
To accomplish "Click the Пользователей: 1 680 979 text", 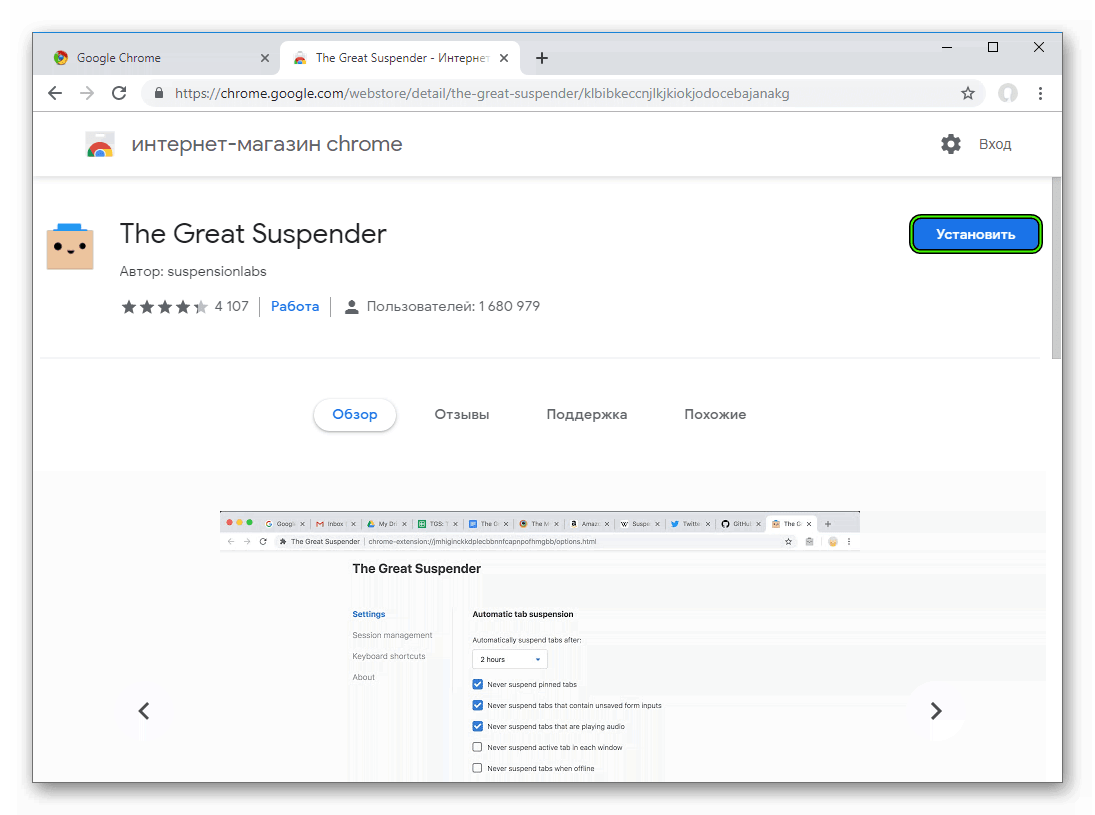I will pos(453,306).
